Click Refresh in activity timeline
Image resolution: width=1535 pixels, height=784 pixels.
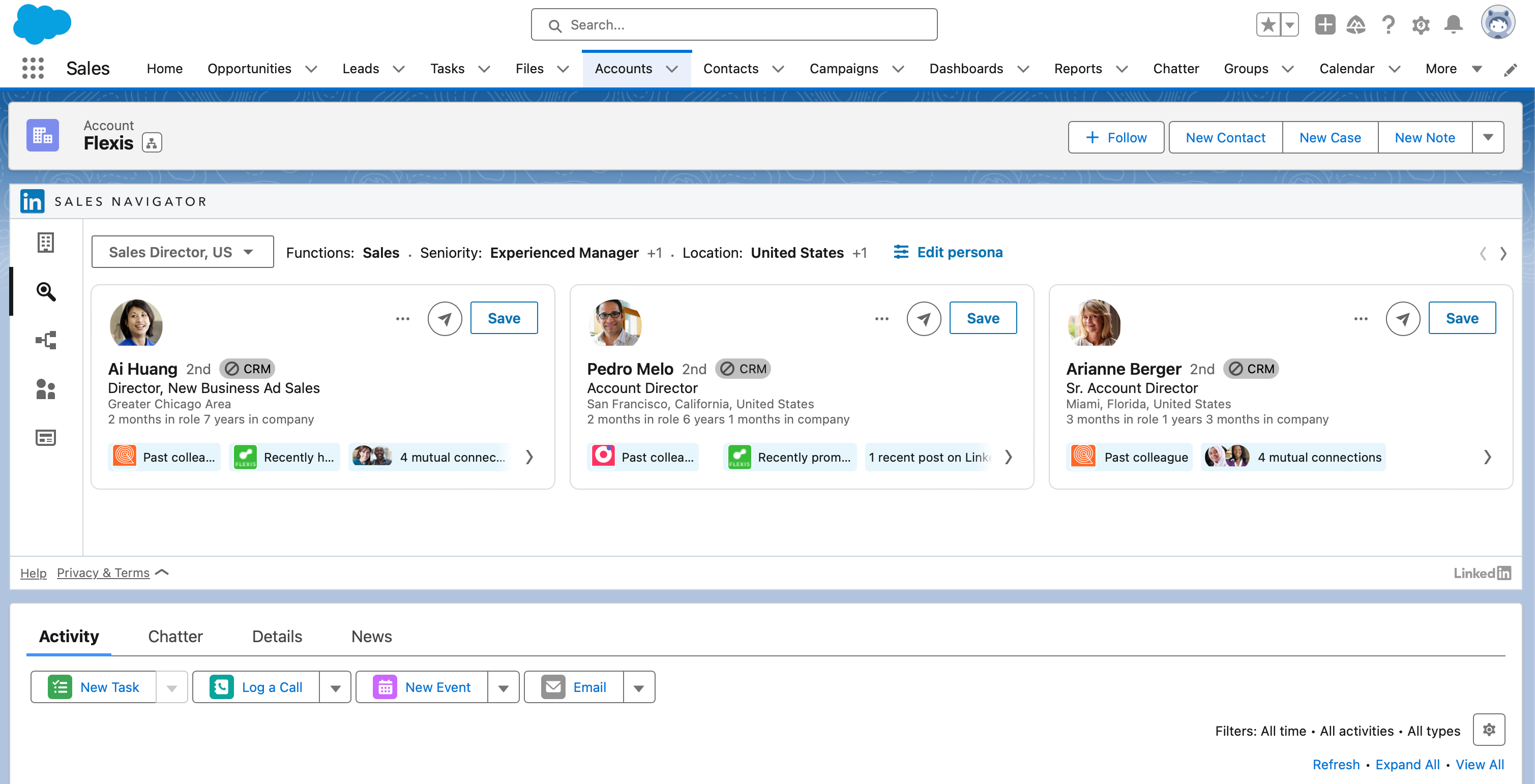pos(1336,764)
